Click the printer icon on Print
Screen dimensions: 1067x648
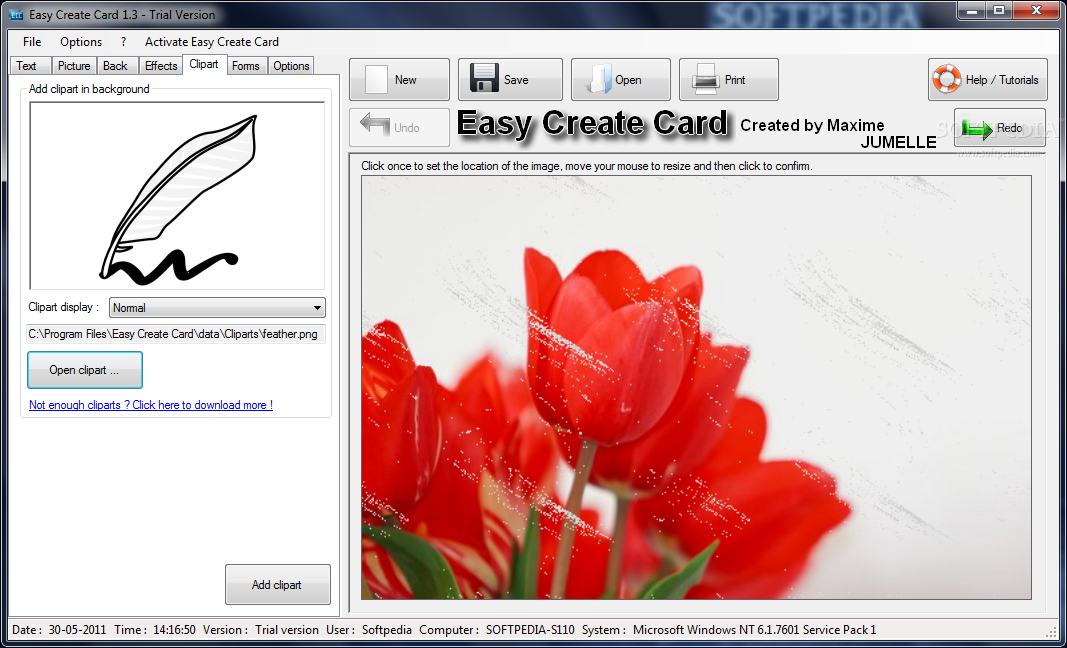tap(705, 80)
